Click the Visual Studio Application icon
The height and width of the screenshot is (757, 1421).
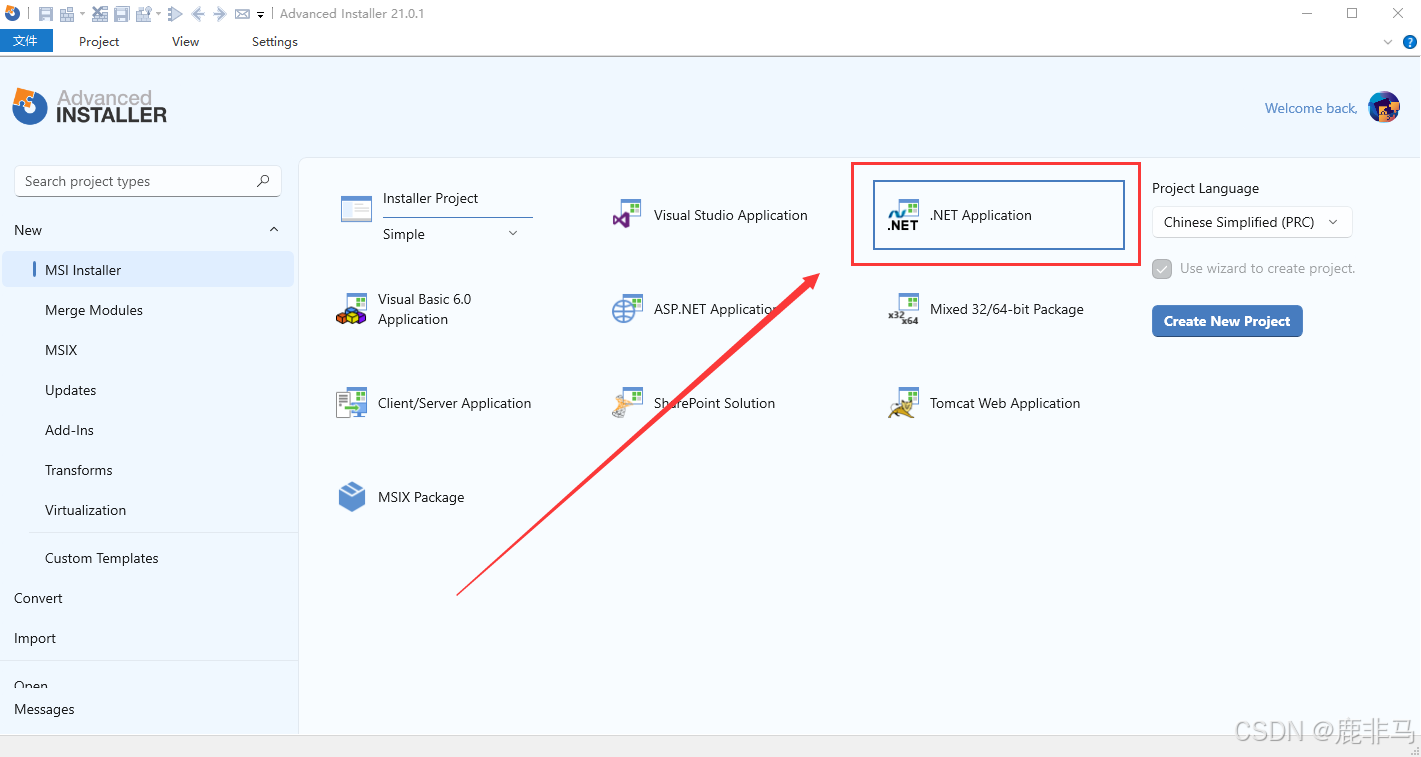click(x=626, y=214)
